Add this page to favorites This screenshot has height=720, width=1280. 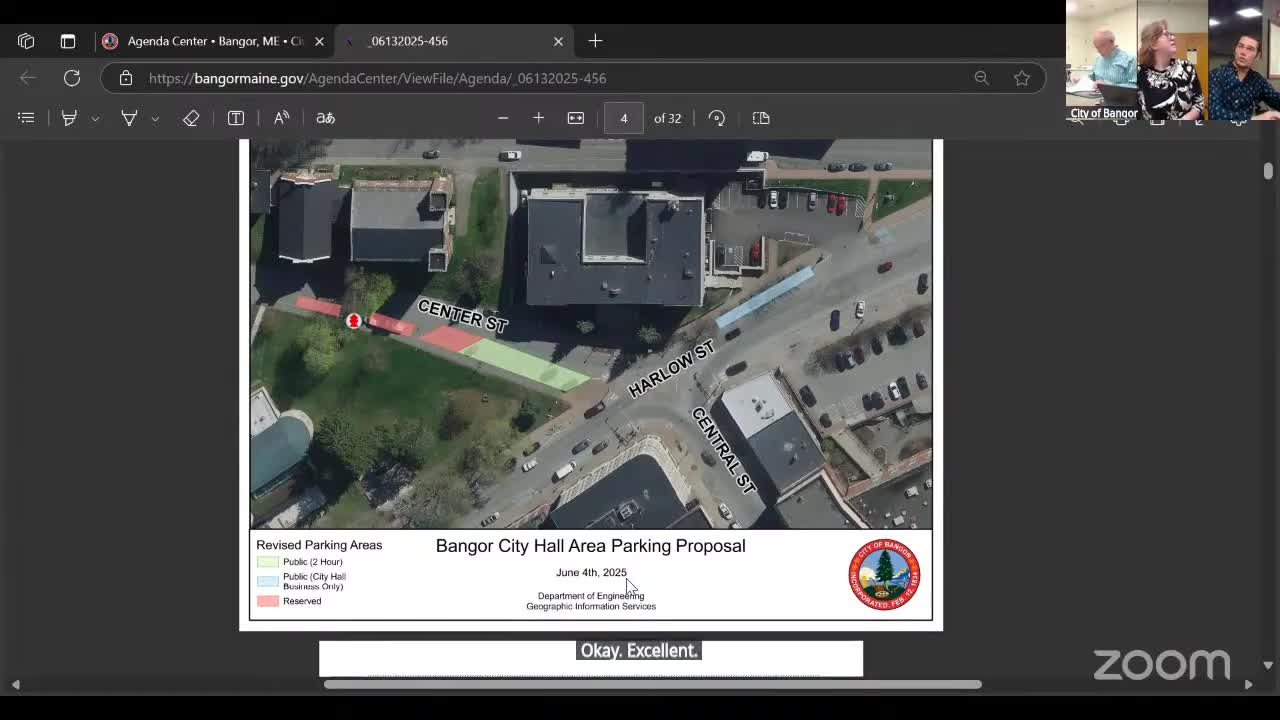coord(1021,78)
